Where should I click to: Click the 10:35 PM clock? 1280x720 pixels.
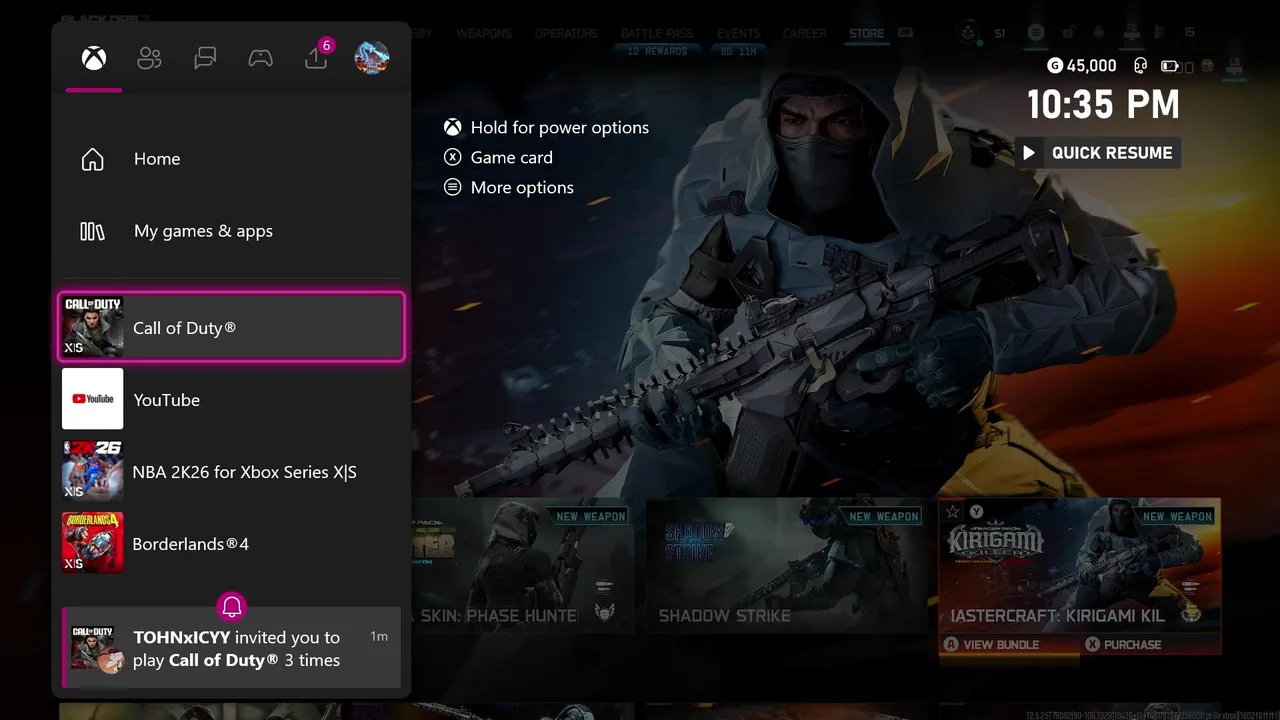click(x=1103, y=104)
